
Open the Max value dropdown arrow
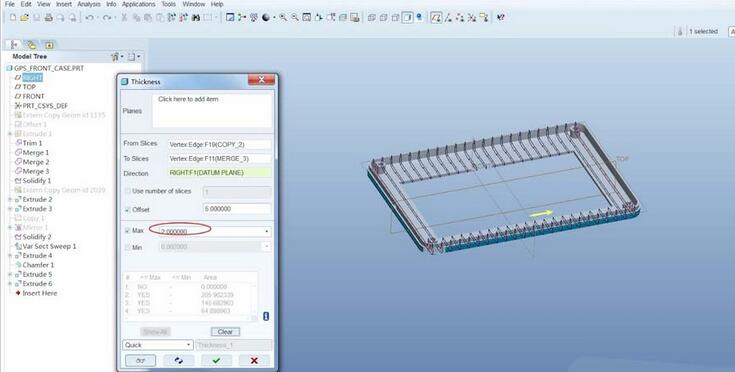(x=267, y=231)
